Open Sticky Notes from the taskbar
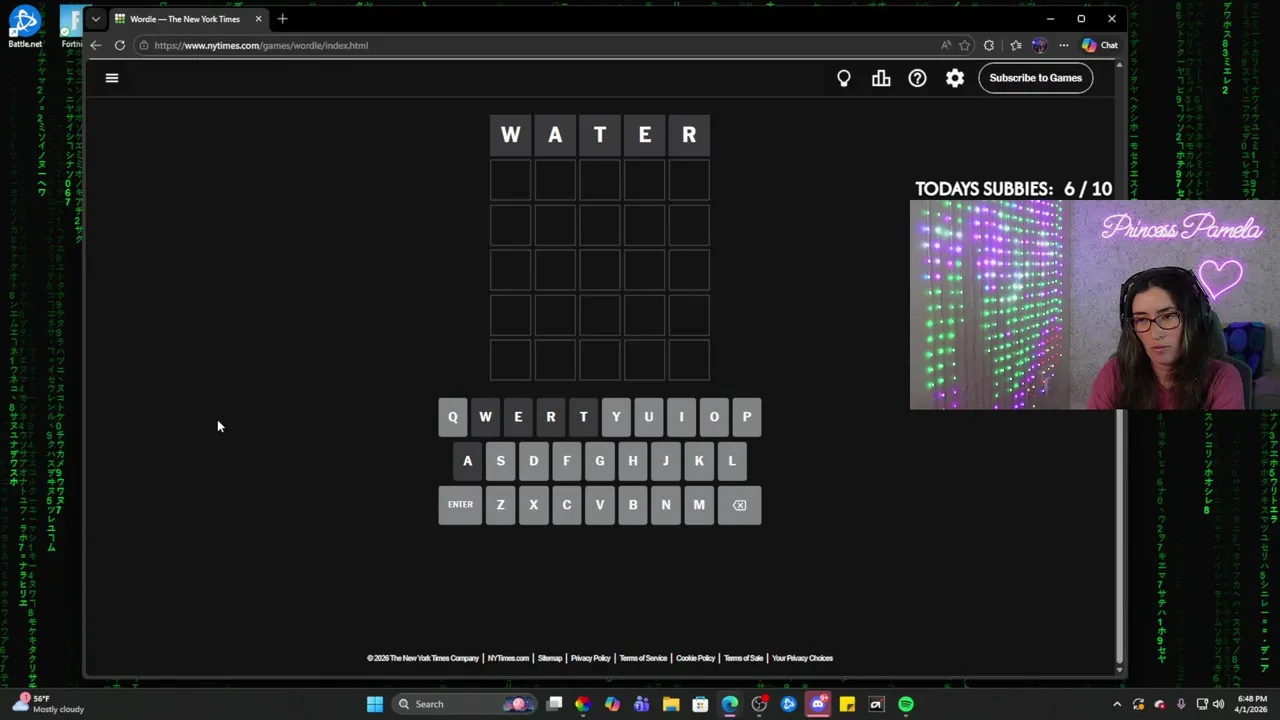This screenshot has height=720, width=1280. tap(847, 704)
